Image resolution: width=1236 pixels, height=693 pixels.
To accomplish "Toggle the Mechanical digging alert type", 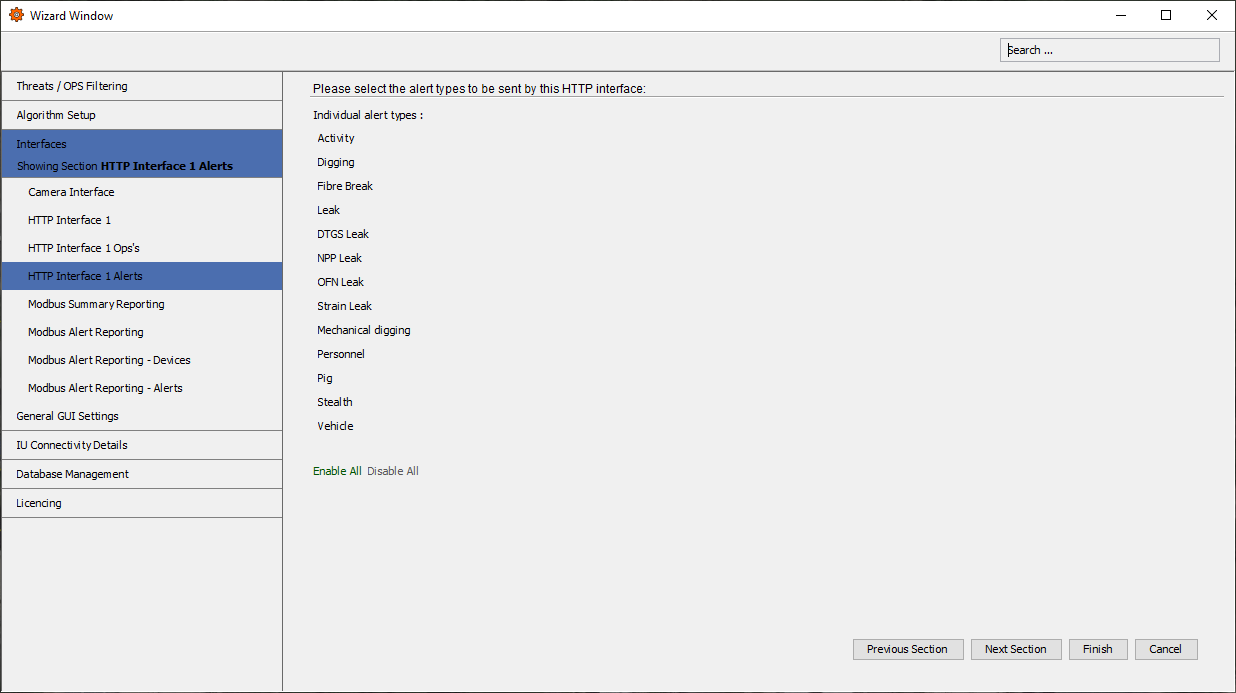I will (x=363, y=330).
